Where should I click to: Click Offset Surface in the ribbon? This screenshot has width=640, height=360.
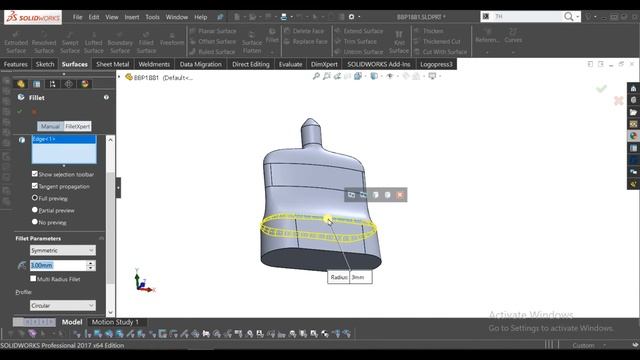point(213,41)
